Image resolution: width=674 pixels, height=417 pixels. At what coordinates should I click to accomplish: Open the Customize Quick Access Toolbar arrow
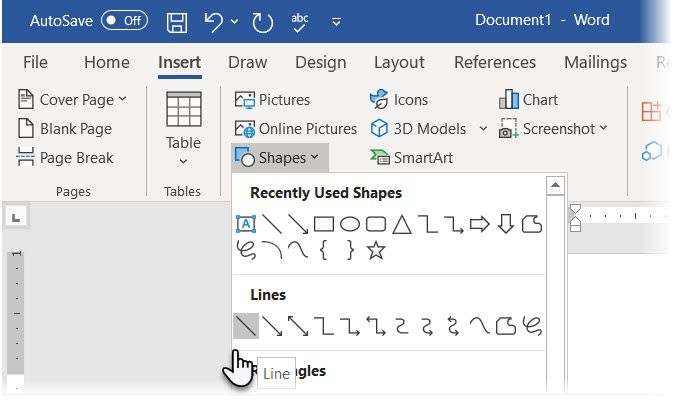coord(337,21)
